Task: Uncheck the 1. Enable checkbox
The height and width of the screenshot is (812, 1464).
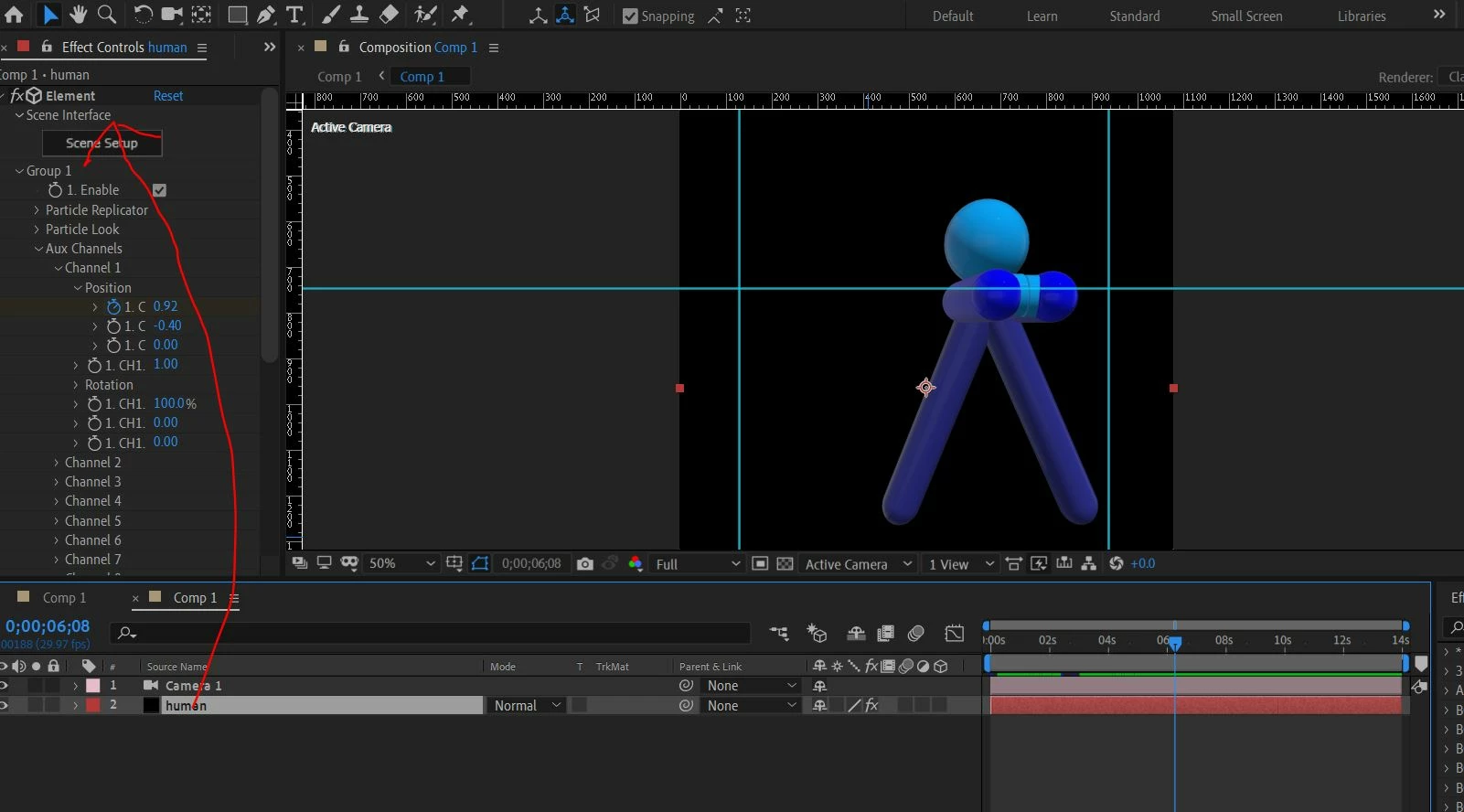Action: 159,190
